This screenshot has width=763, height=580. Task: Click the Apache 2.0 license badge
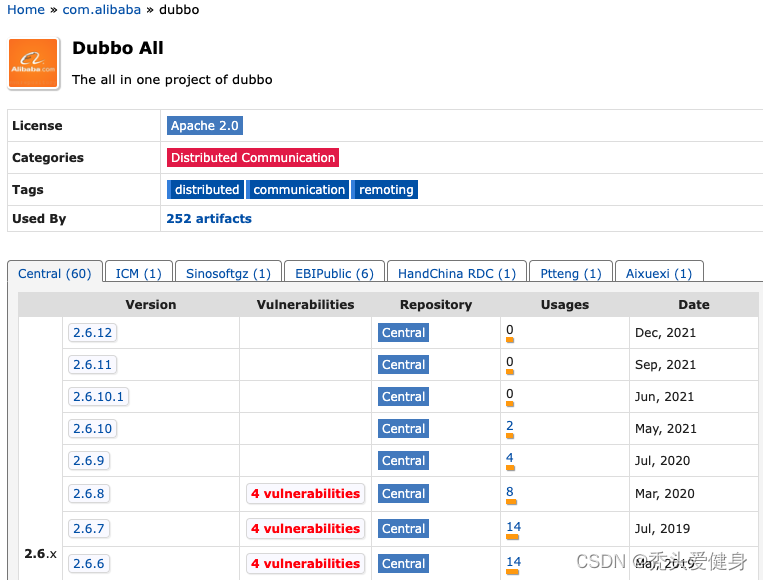coord(205,126)
